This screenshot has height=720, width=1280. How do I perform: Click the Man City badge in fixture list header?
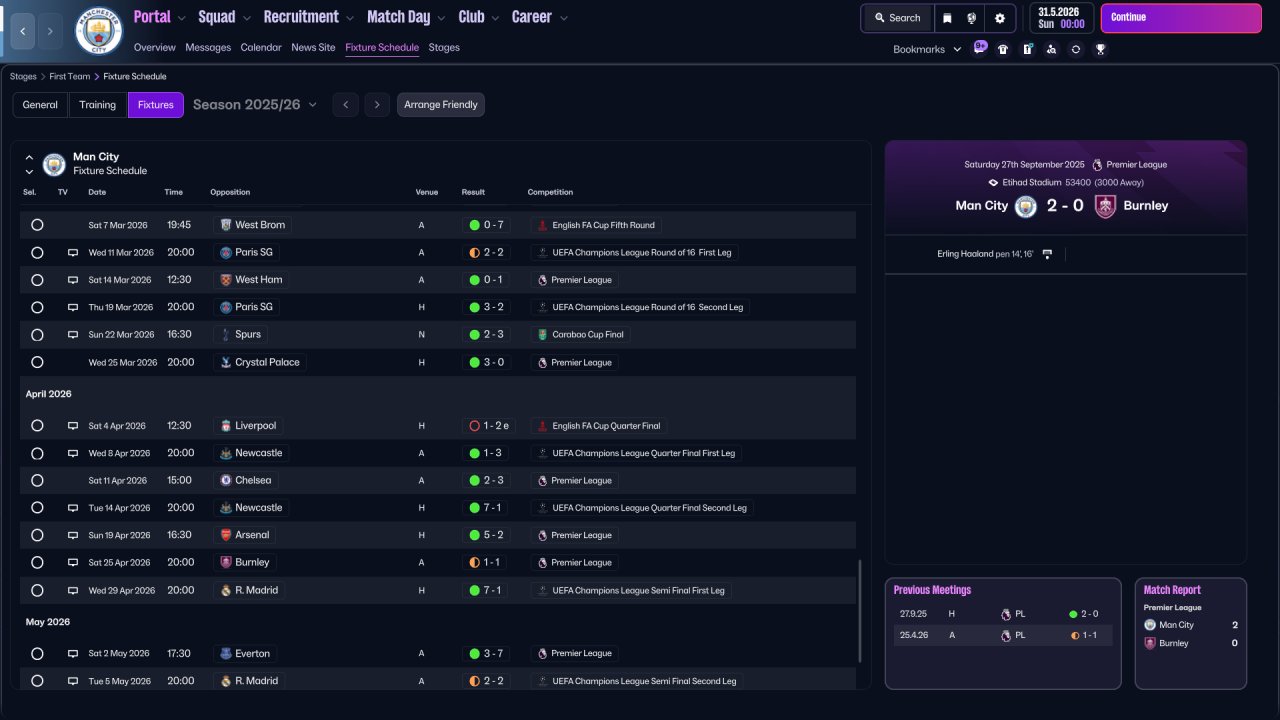54,164
